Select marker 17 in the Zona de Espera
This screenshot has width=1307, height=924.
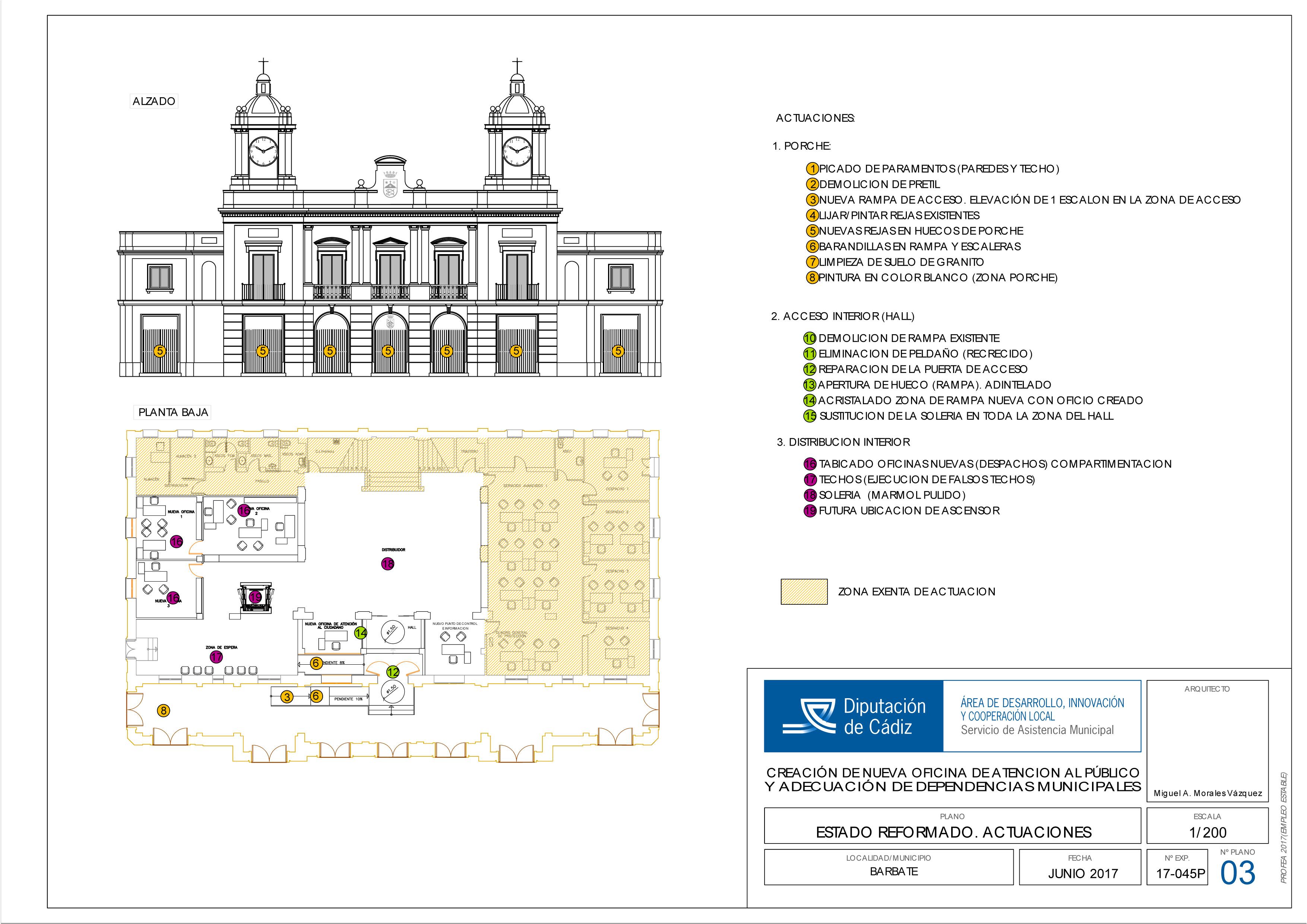click(x=216, y=656)
